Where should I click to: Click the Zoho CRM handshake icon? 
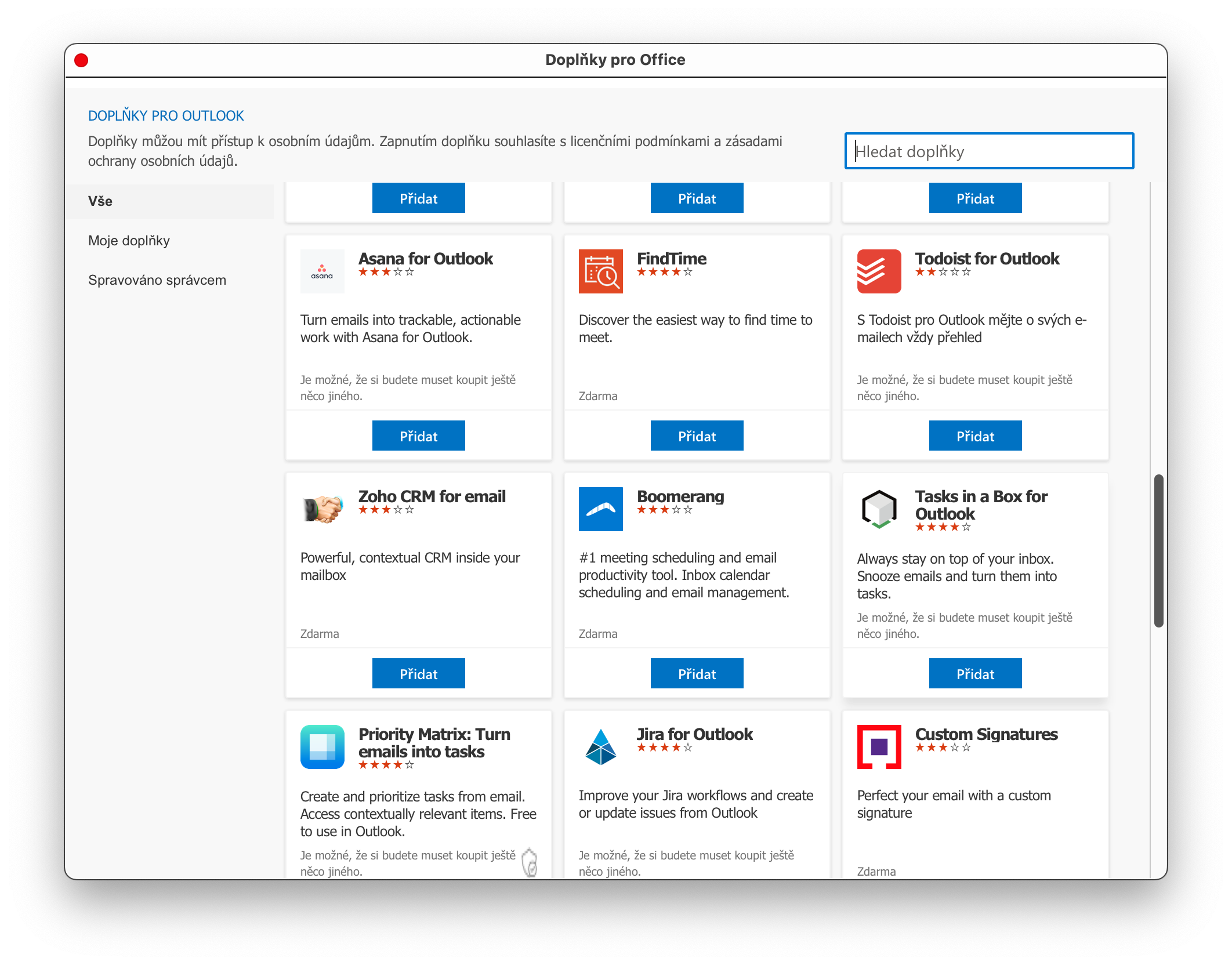pyautogui.click(x=322, y=509)
